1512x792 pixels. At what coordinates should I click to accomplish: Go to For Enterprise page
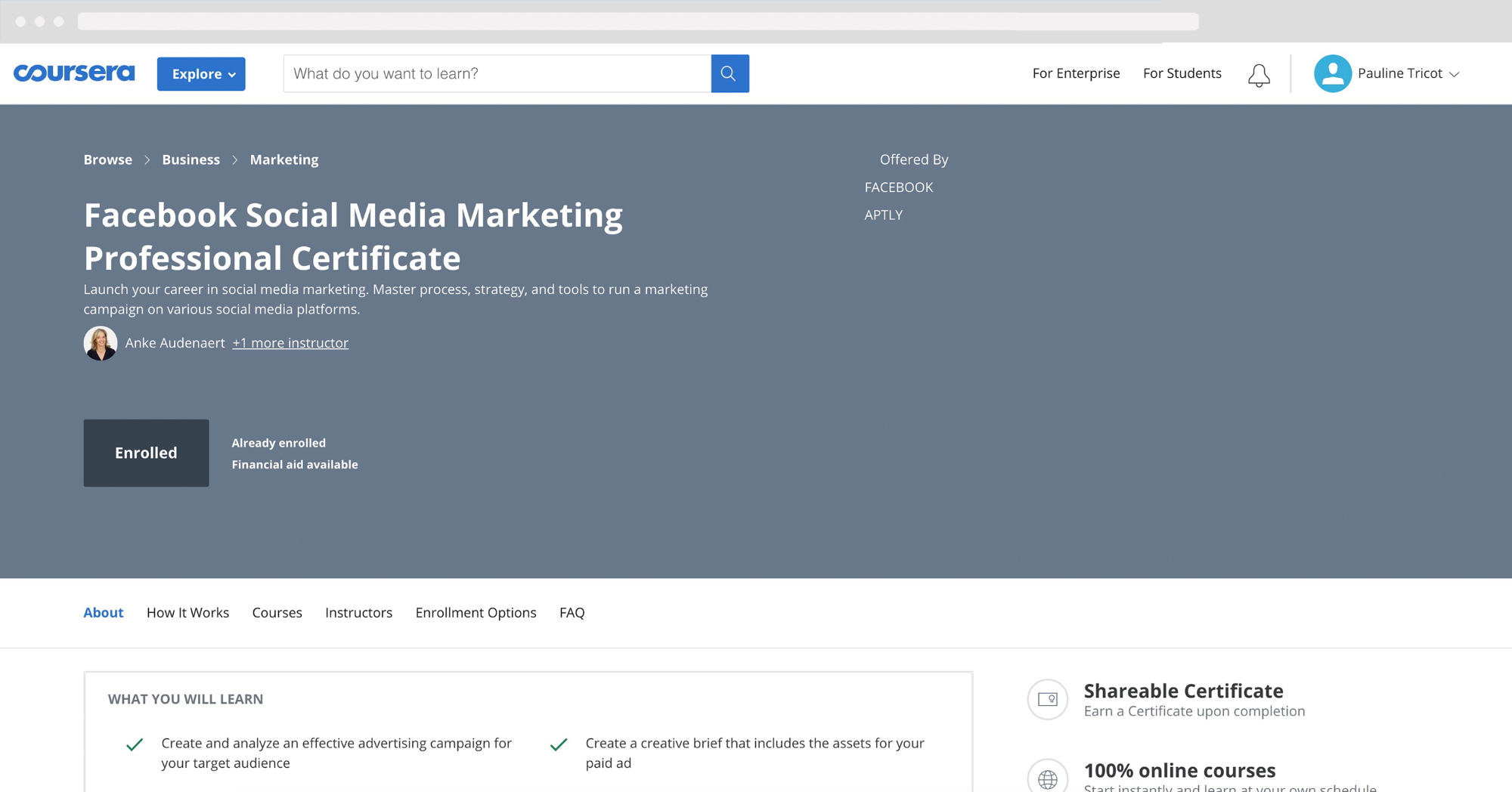point(1076,73)
